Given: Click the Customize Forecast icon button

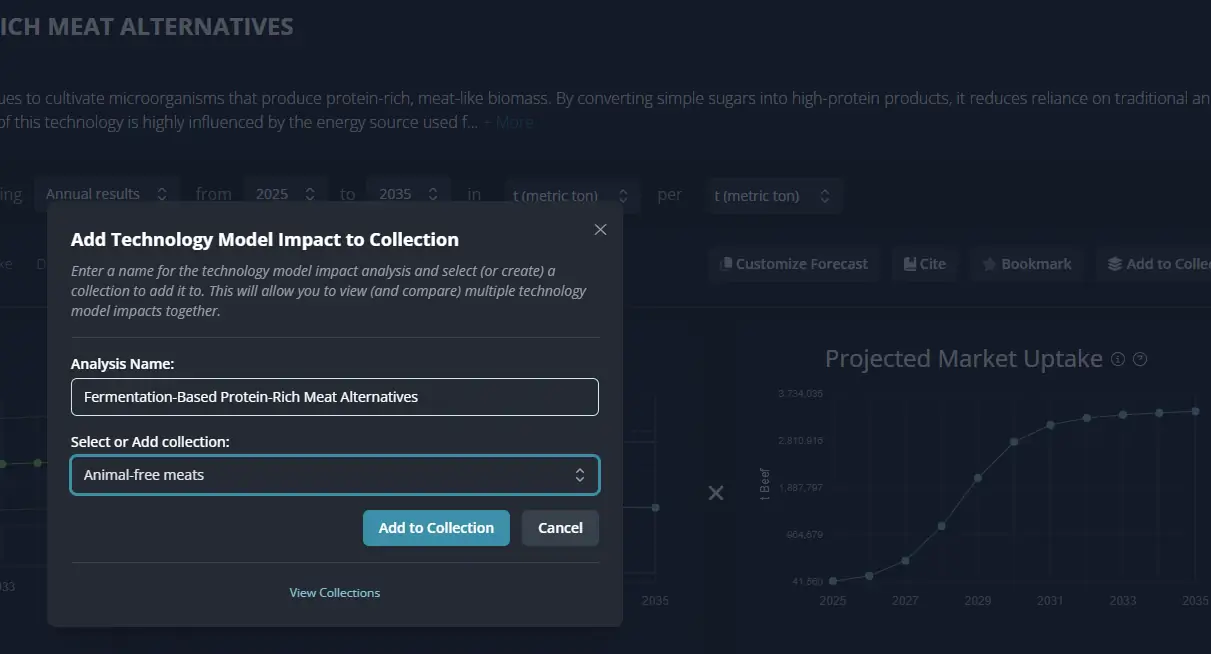Looking at the screenshot, I should [727, 265].
